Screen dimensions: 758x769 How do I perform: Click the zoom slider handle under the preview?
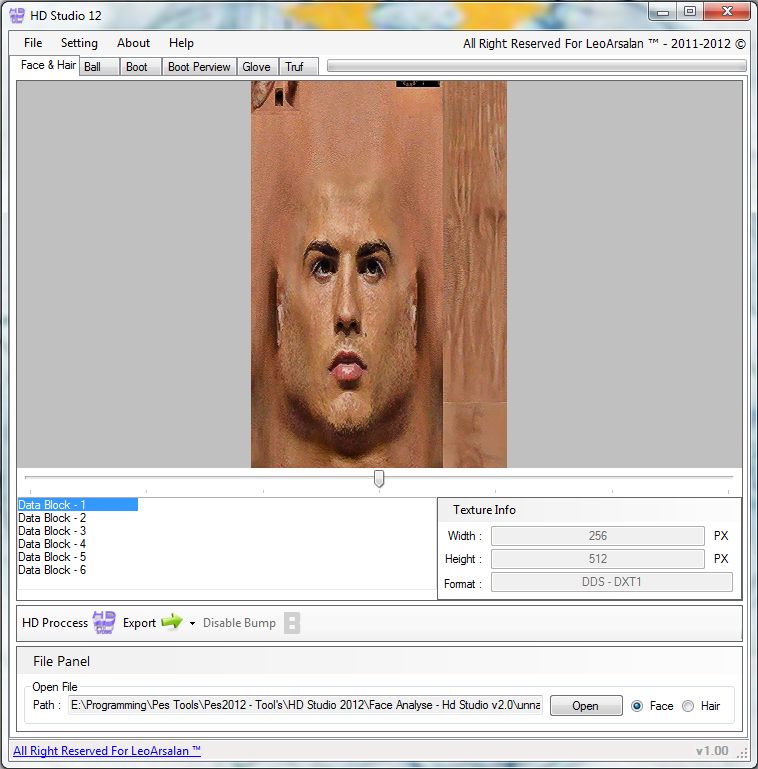[379, 479]
